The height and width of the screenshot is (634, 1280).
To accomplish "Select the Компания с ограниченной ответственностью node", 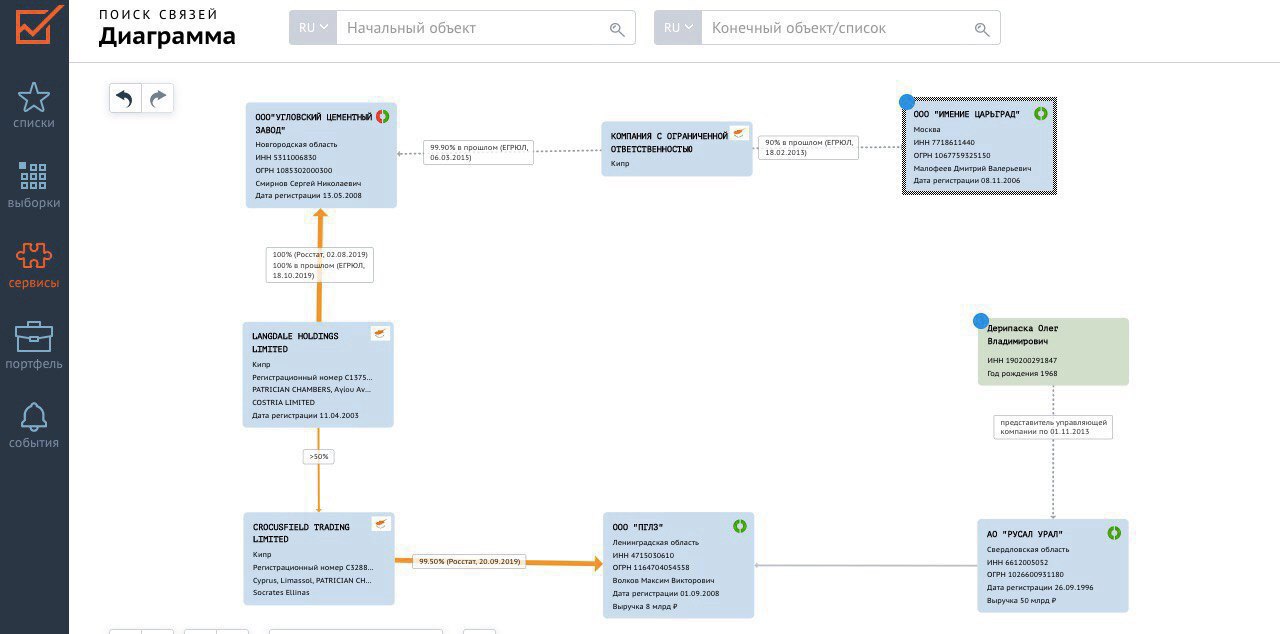I will click(x=677, y=149).
